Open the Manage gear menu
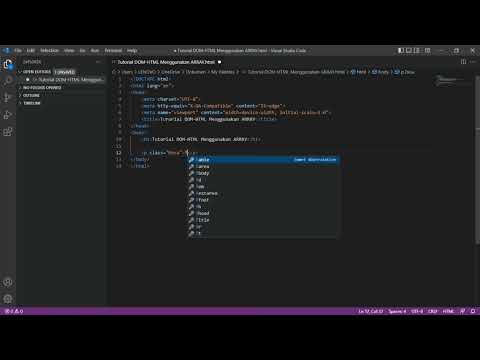 (8, 299)
